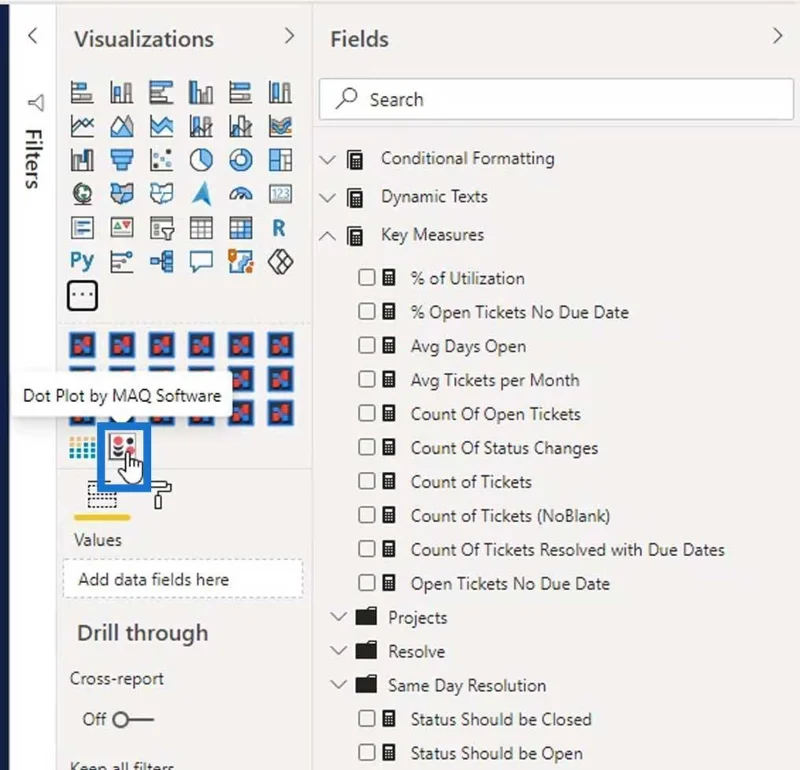Select the Area chart visual
The image size is (800, 770).
click(x=121, y=127)
